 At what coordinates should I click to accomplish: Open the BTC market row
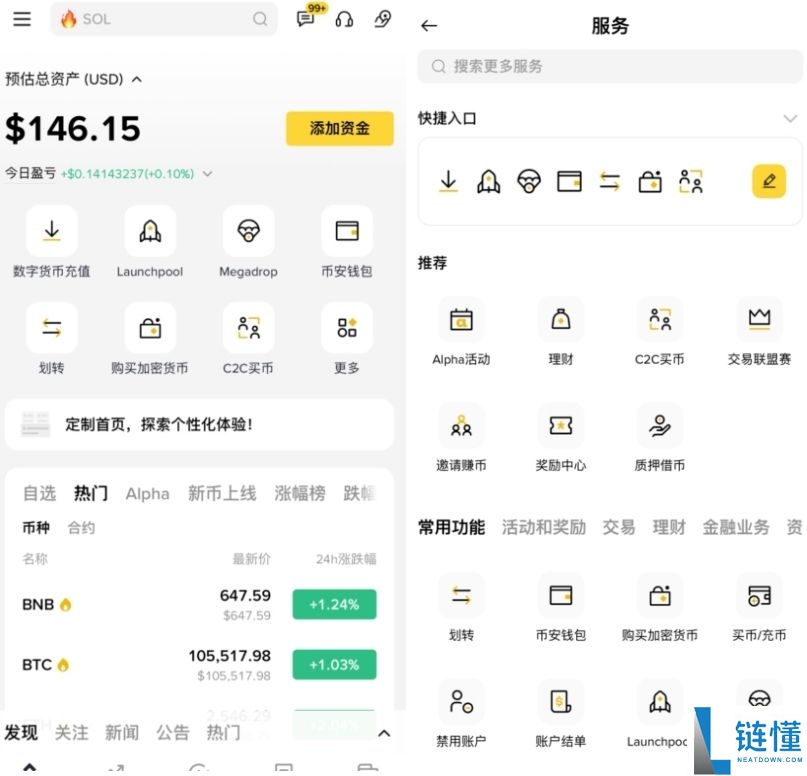click(x=199, y=664)
